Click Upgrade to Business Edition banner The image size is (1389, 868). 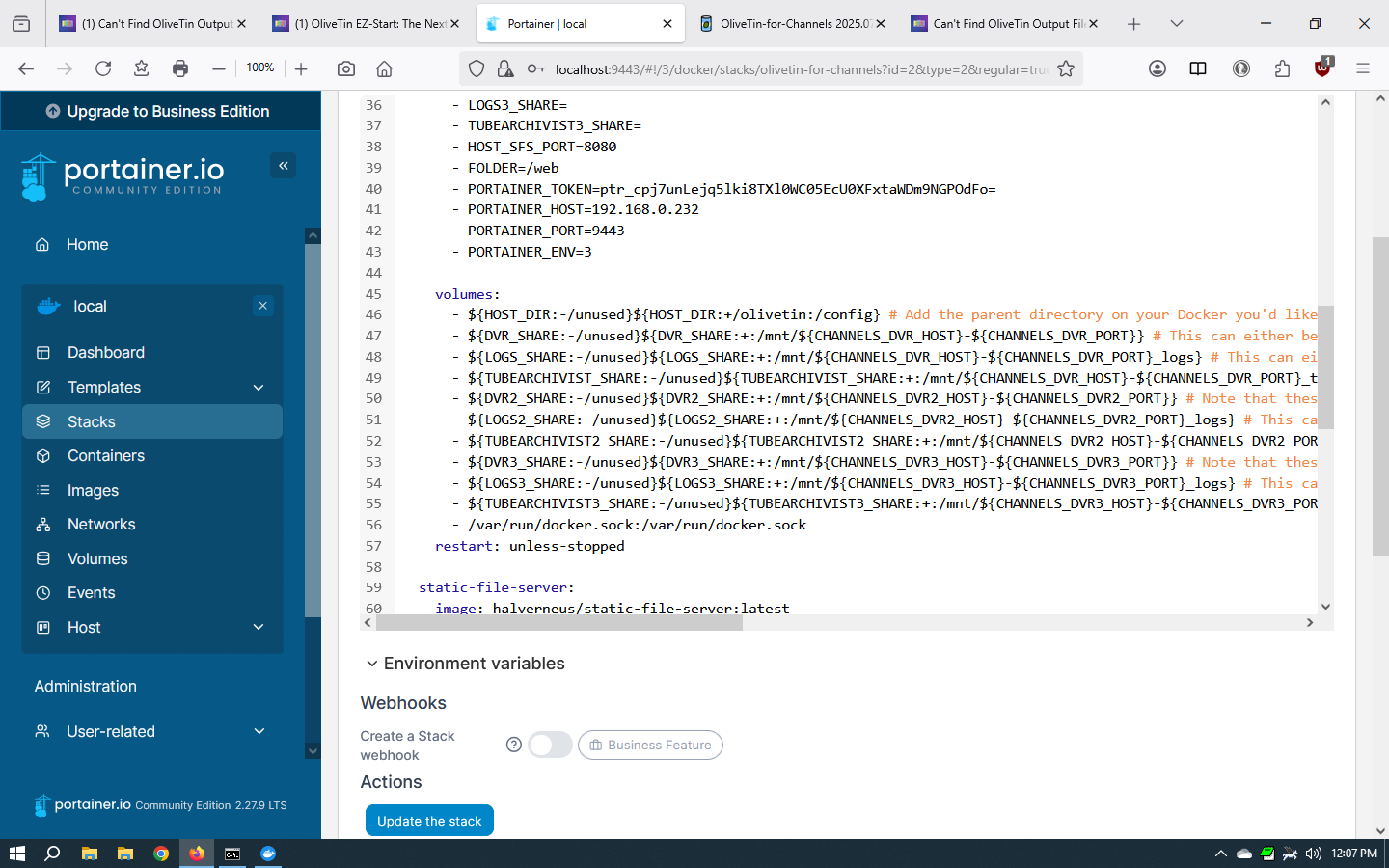160,111
